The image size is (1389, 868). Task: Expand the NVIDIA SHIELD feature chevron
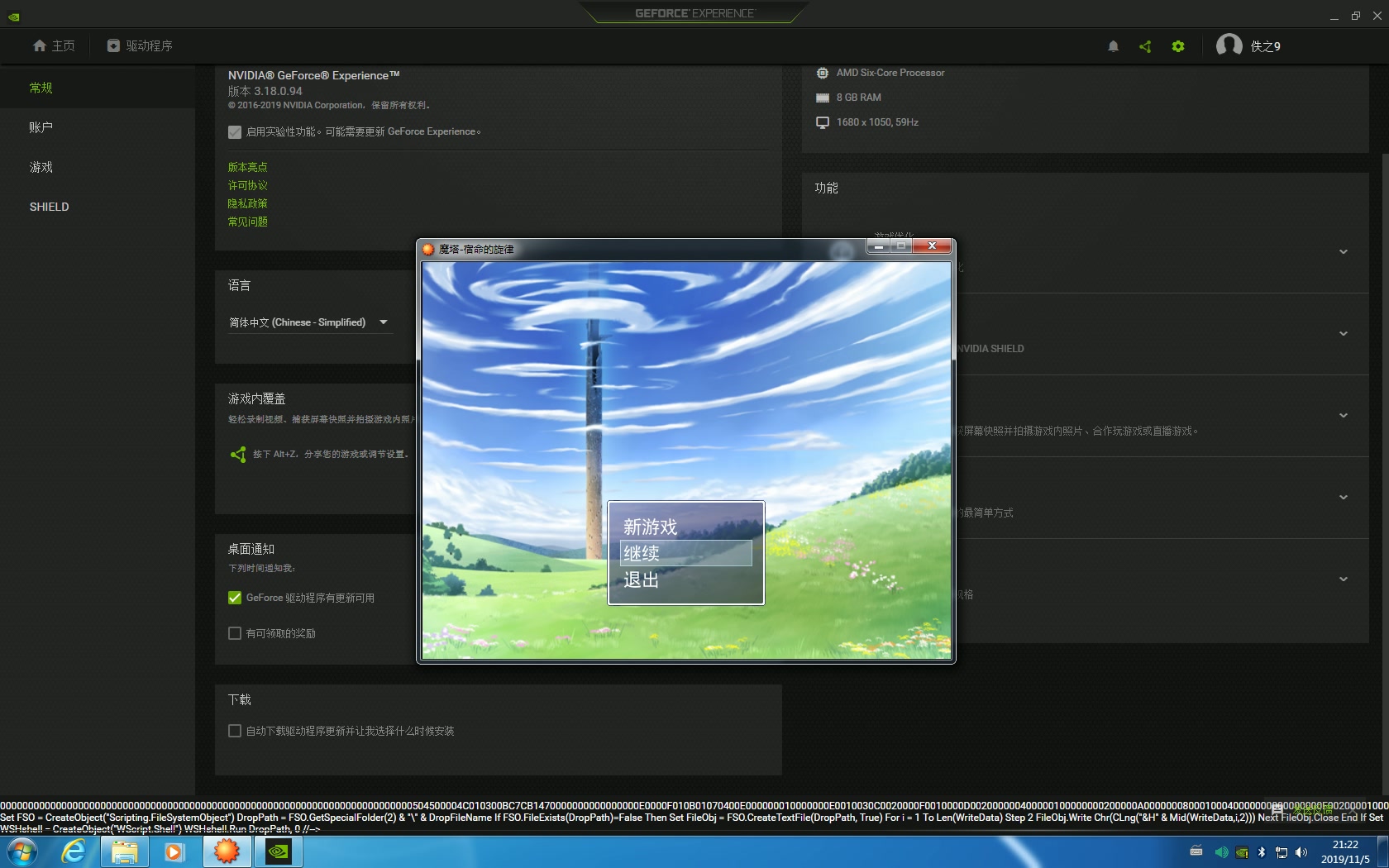click(x=1344, y=333)
